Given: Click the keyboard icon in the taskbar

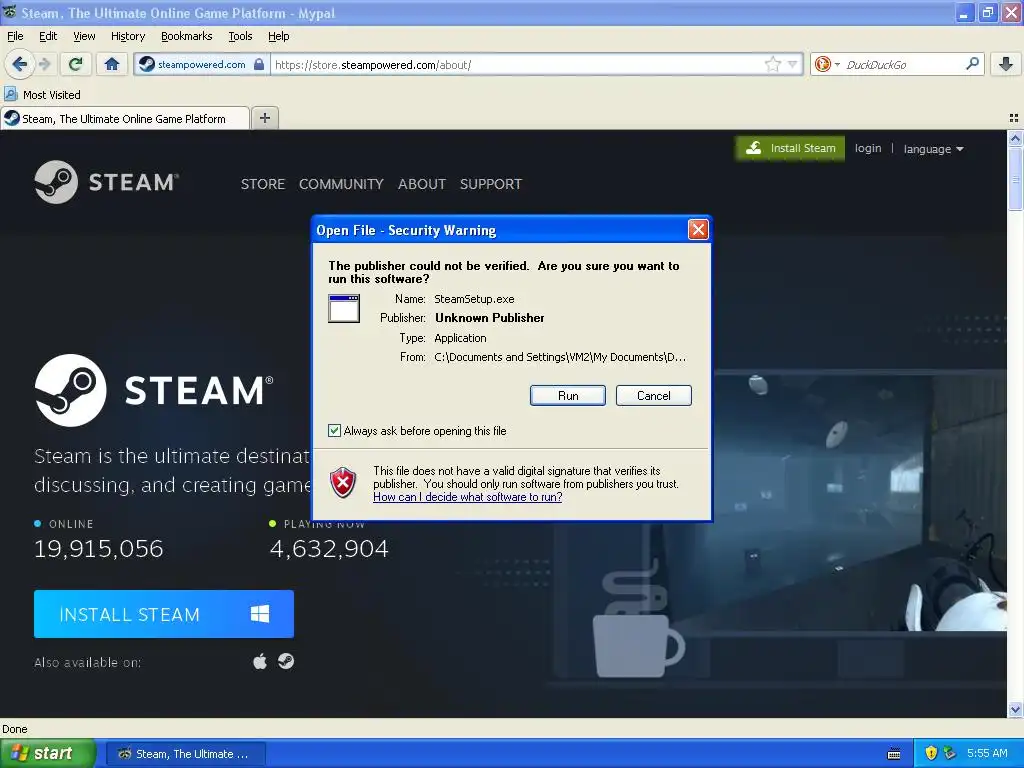Looking at the screenshot, I should 894,754.
